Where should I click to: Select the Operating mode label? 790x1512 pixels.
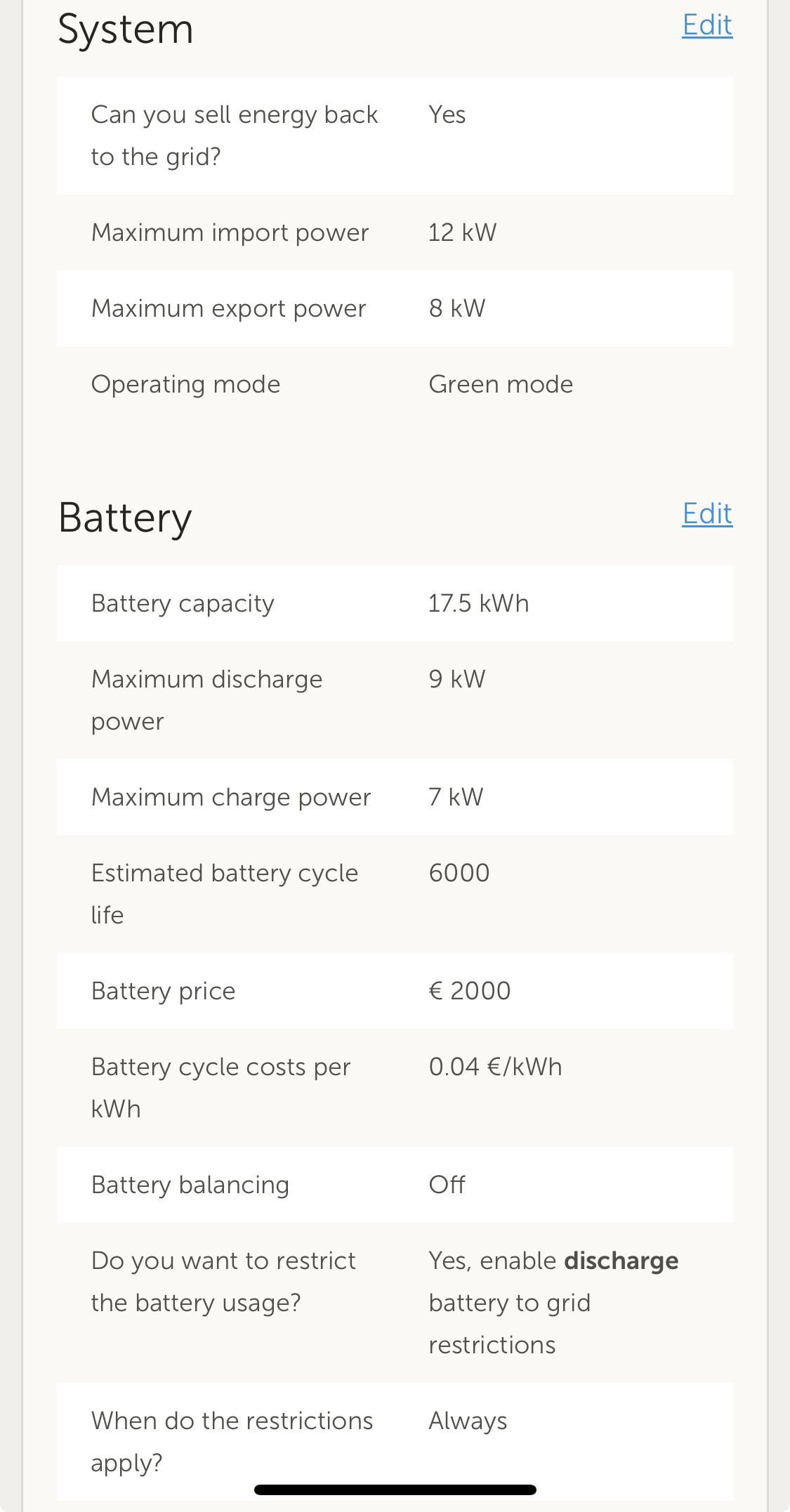[x=186, y=384]
